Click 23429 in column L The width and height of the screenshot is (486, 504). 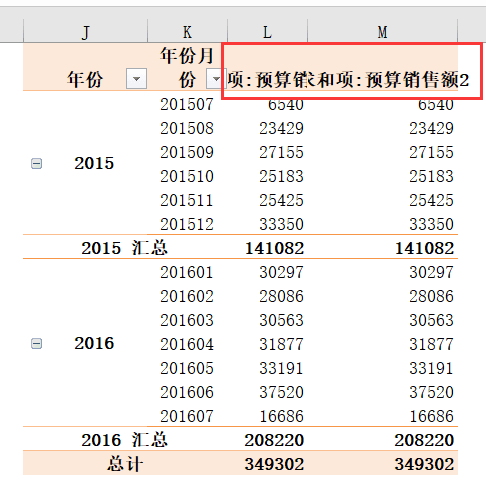click(282, 128)
